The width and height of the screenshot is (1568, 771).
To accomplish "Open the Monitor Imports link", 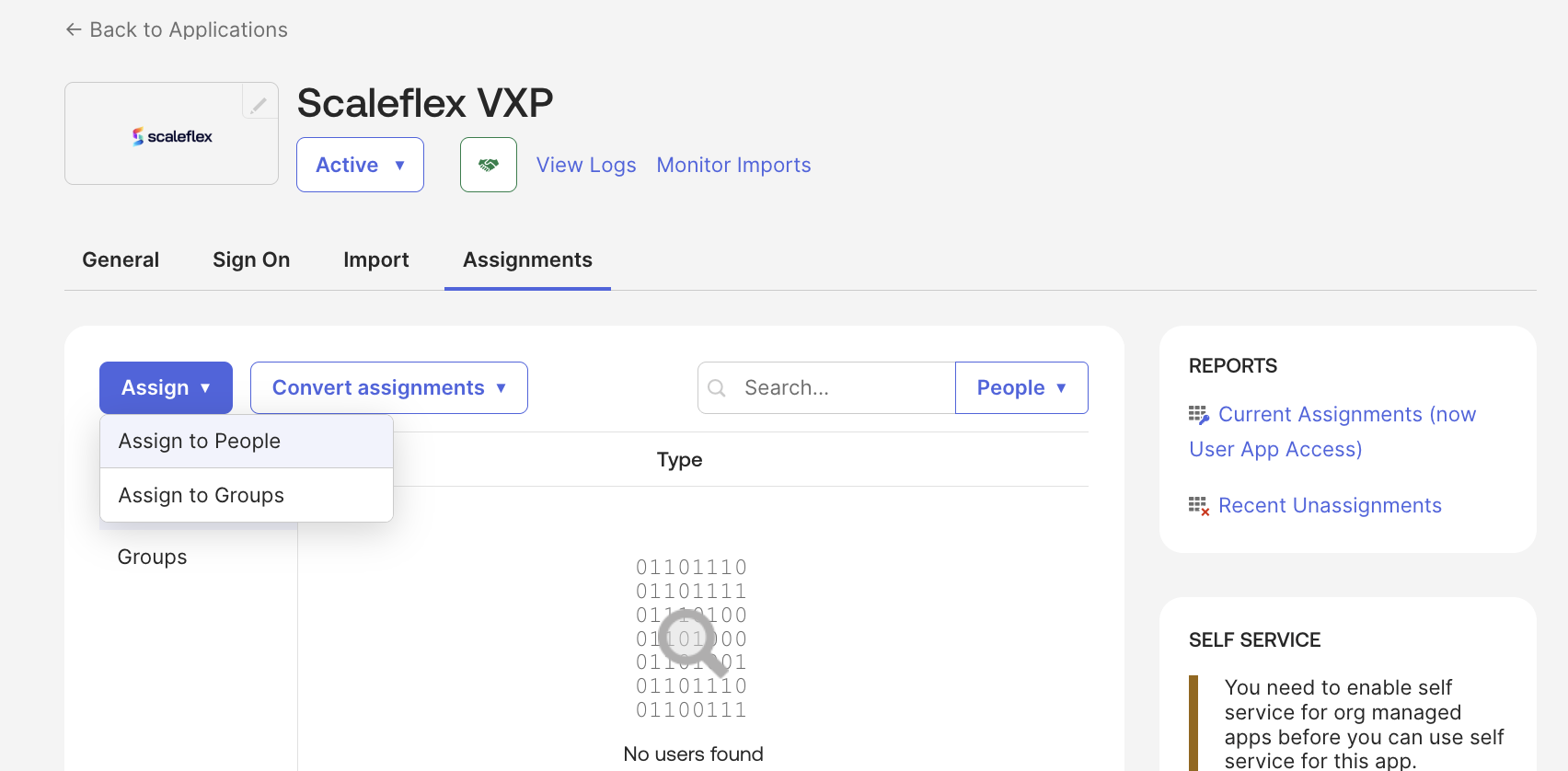I will pos(733,166).
